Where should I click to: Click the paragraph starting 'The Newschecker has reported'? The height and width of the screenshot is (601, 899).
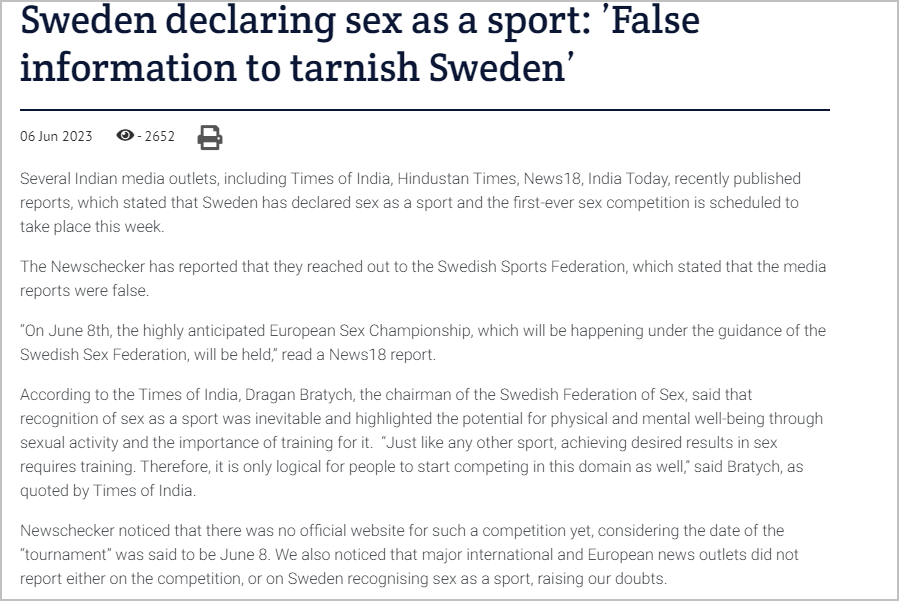423,279
